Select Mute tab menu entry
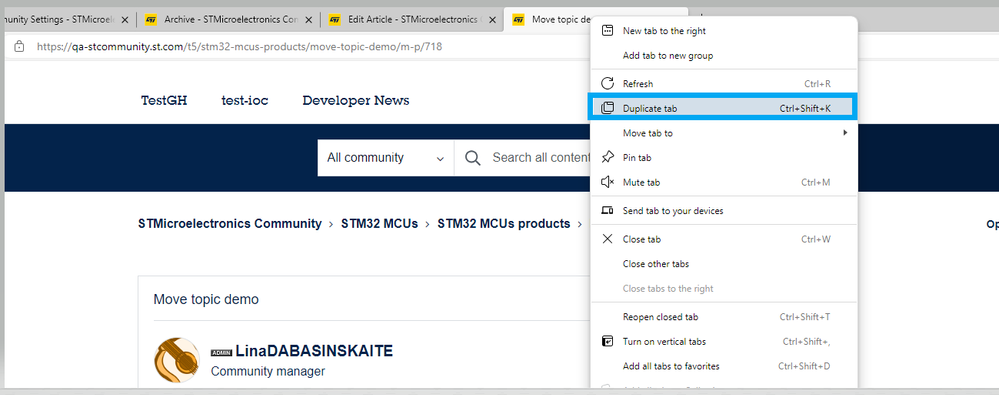 coord(724,182)
